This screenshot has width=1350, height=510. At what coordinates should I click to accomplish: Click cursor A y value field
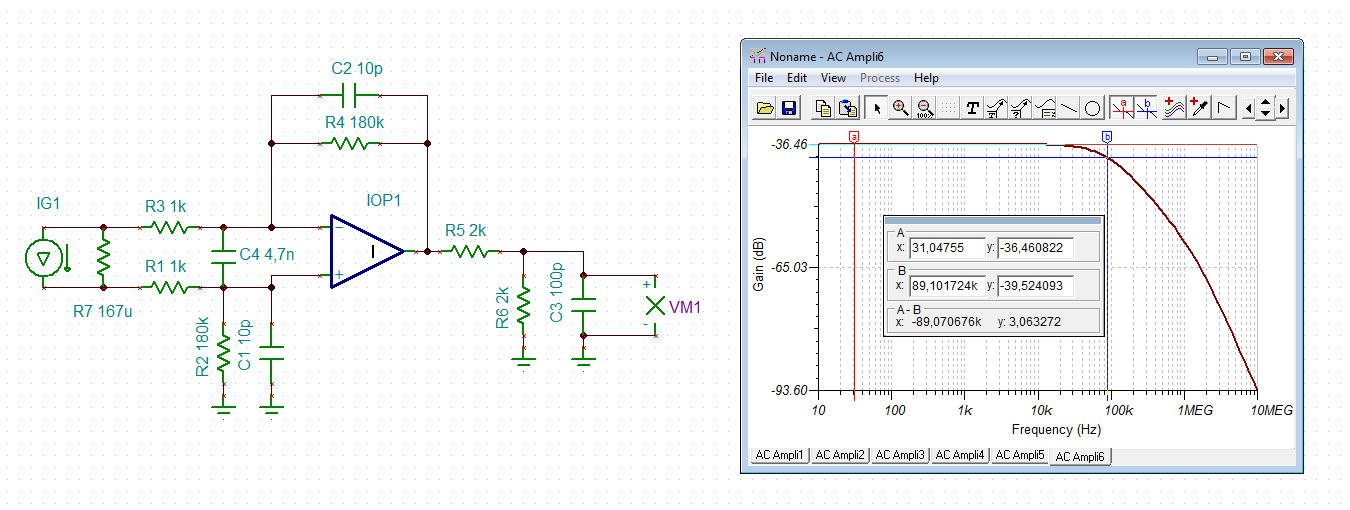[1036, 247]
